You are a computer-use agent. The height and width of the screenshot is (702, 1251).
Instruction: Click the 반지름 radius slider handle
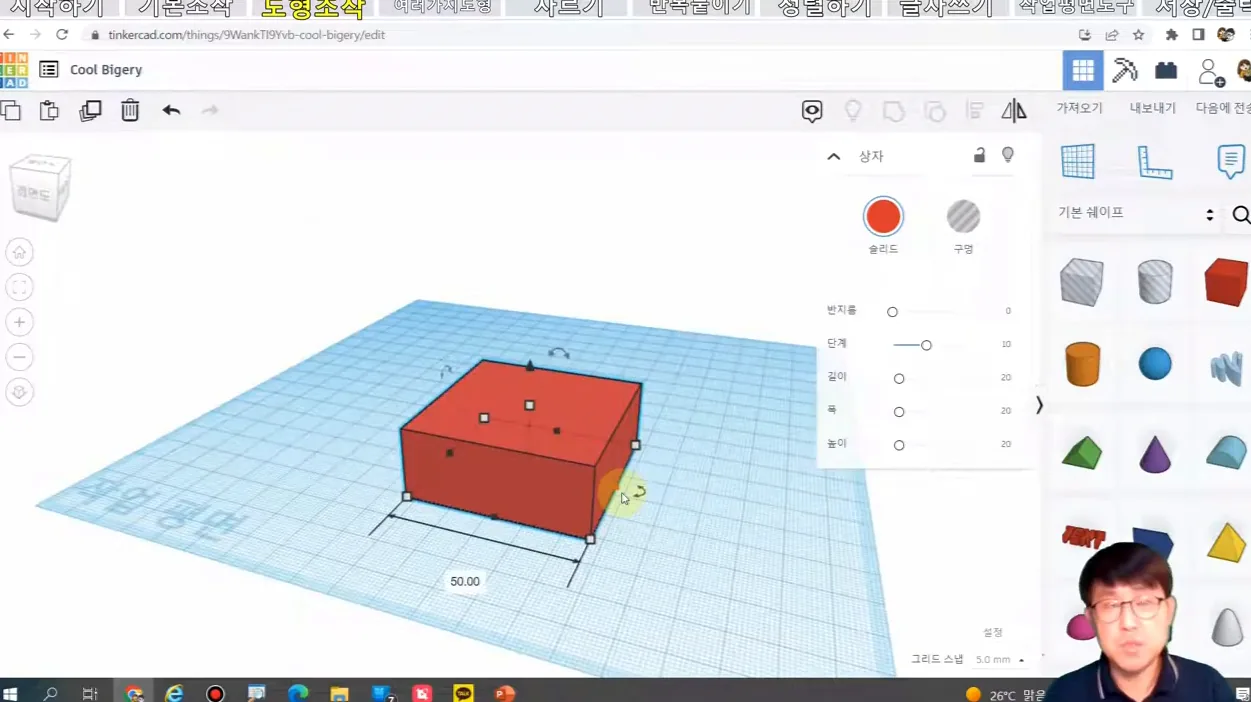click(x=892, y=312)
